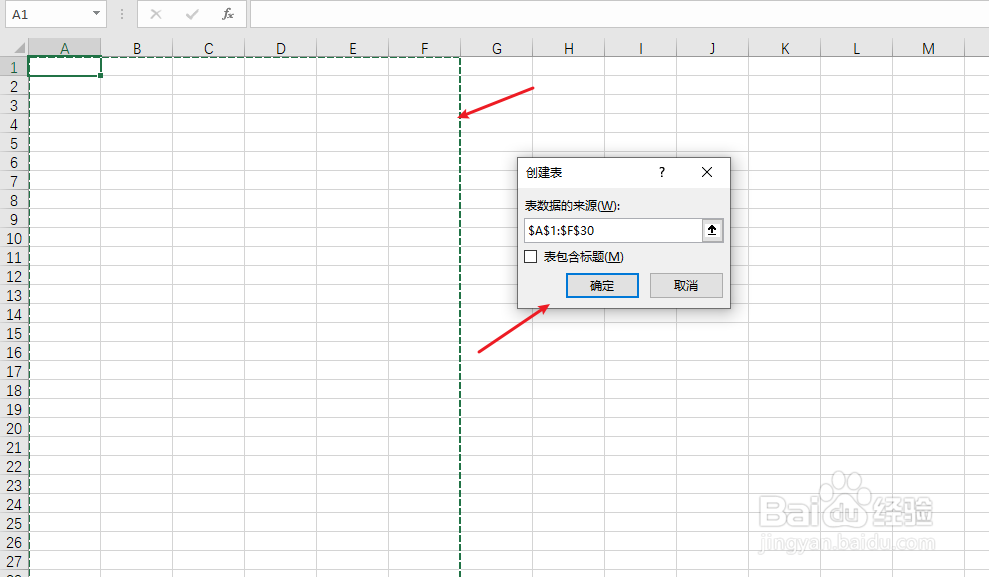Click cell L10 in the worksheet

(x=857, y=238)
